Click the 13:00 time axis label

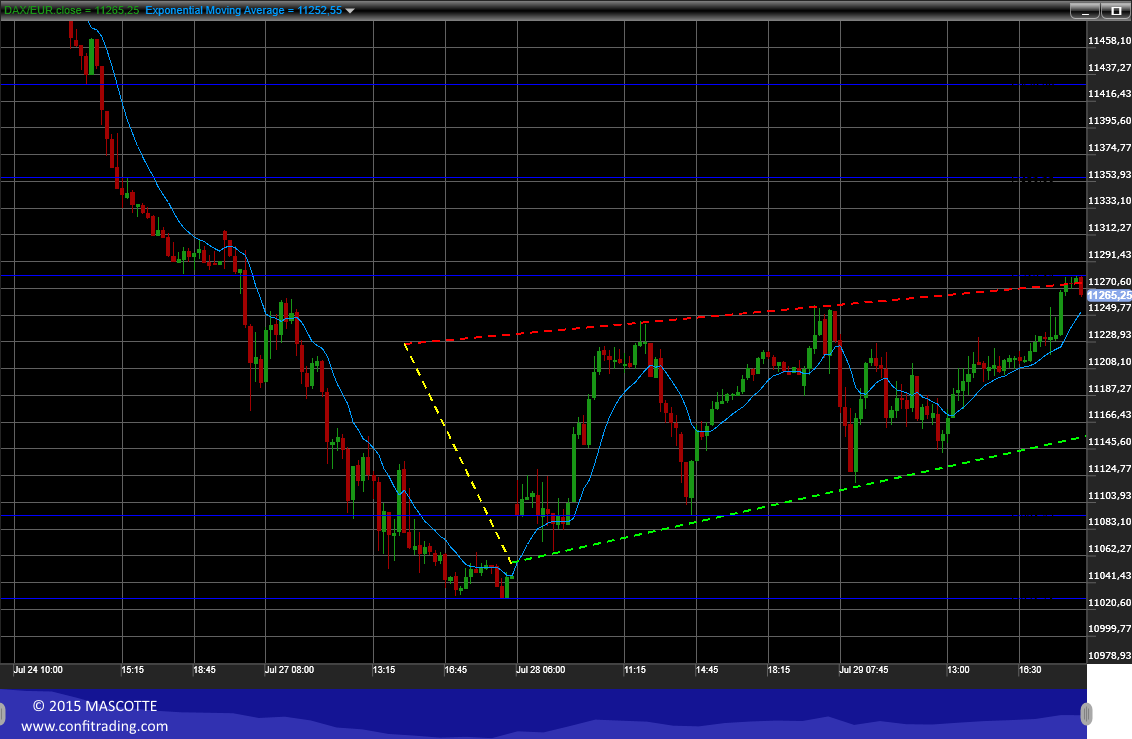pyautogui.click(x=959, y=670)
